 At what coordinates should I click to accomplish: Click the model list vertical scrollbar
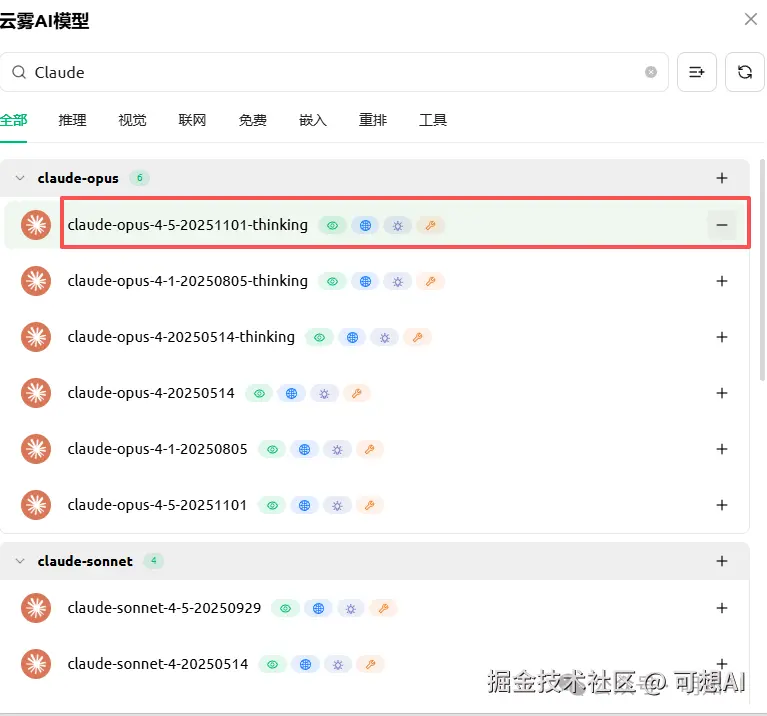coord(762,269)
